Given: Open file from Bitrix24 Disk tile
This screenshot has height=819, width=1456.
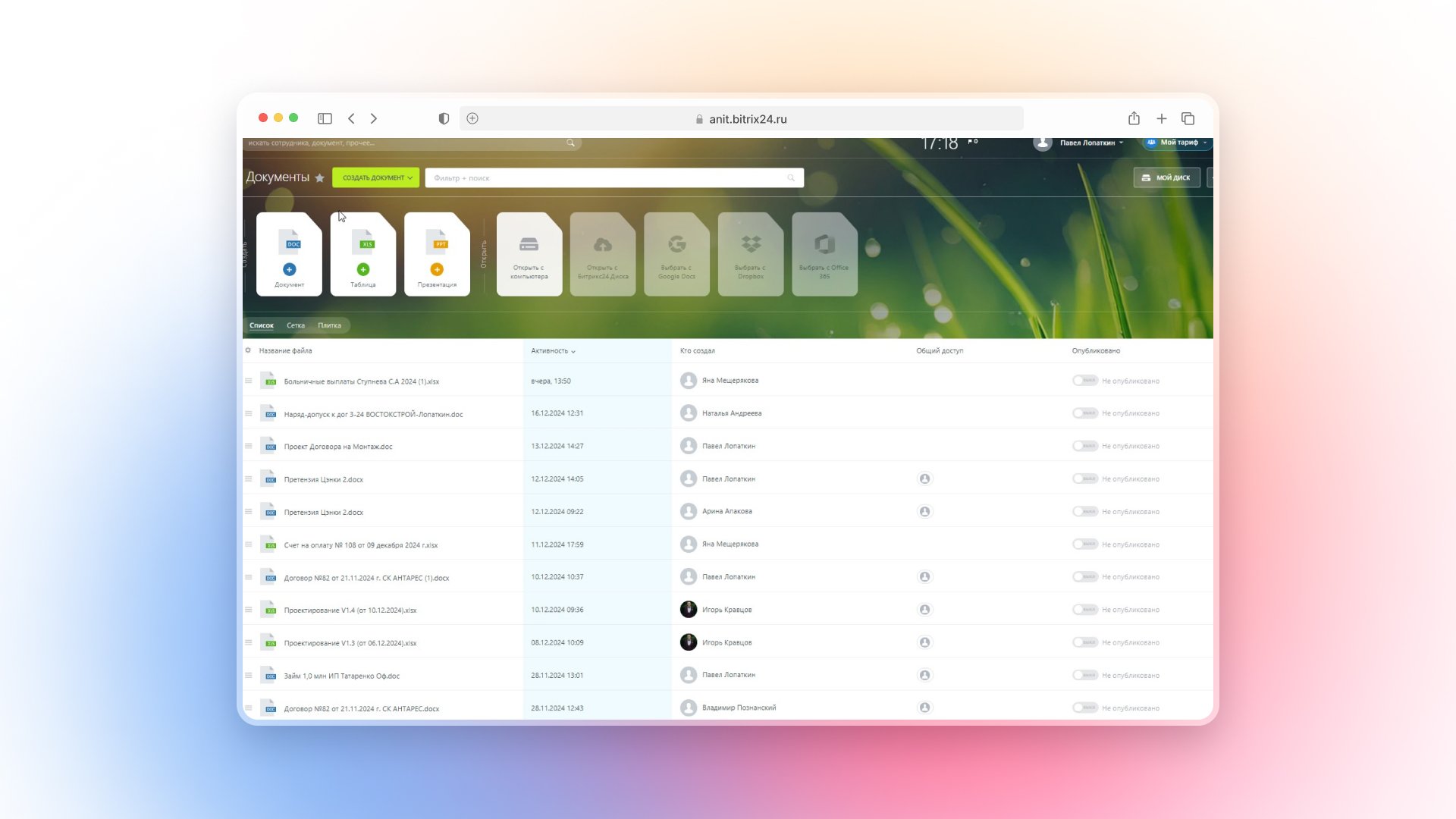Looking at the screenshot, I should click(x=603, y=254).
